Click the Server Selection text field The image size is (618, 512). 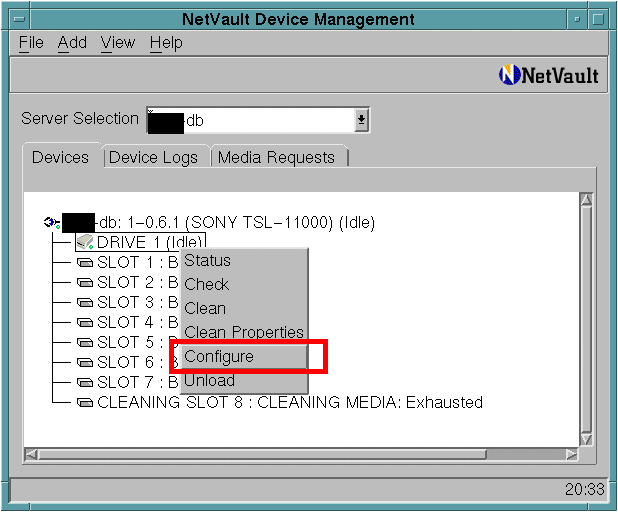(x=251, y=120)
